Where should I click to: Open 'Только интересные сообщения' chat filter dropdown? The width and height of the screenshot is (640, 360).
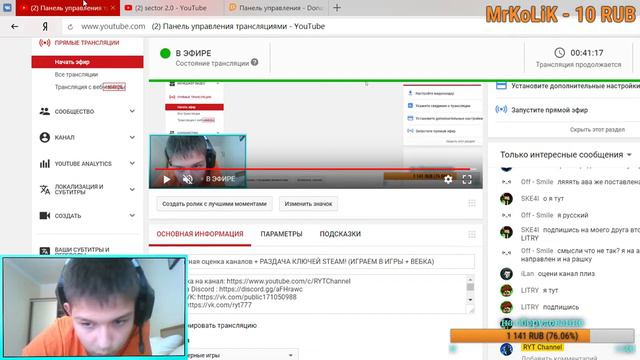pos(566,155)
